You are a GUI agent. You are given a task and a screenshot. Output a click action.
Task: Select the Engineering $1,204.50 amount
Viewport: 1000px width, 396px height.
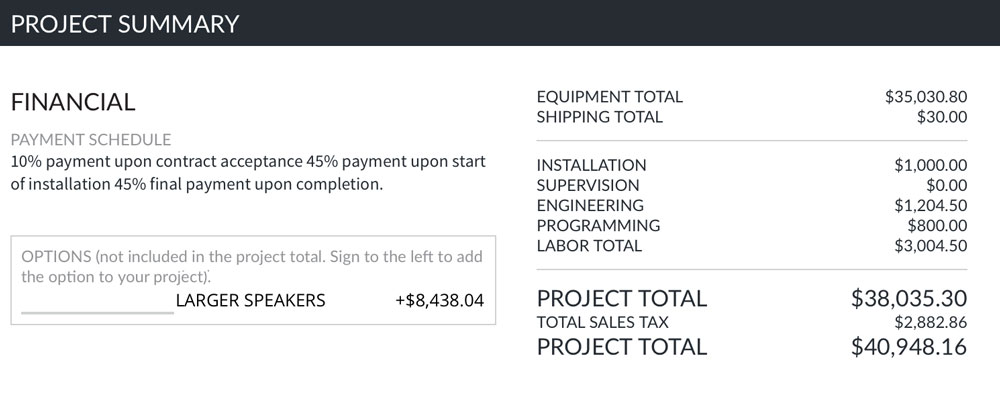[x=930, y=205]
